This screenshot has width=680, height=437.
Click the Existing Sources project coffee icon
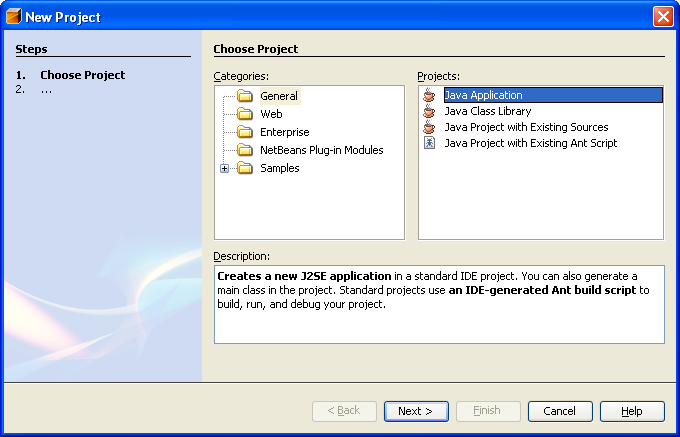(x=429, y=127)
